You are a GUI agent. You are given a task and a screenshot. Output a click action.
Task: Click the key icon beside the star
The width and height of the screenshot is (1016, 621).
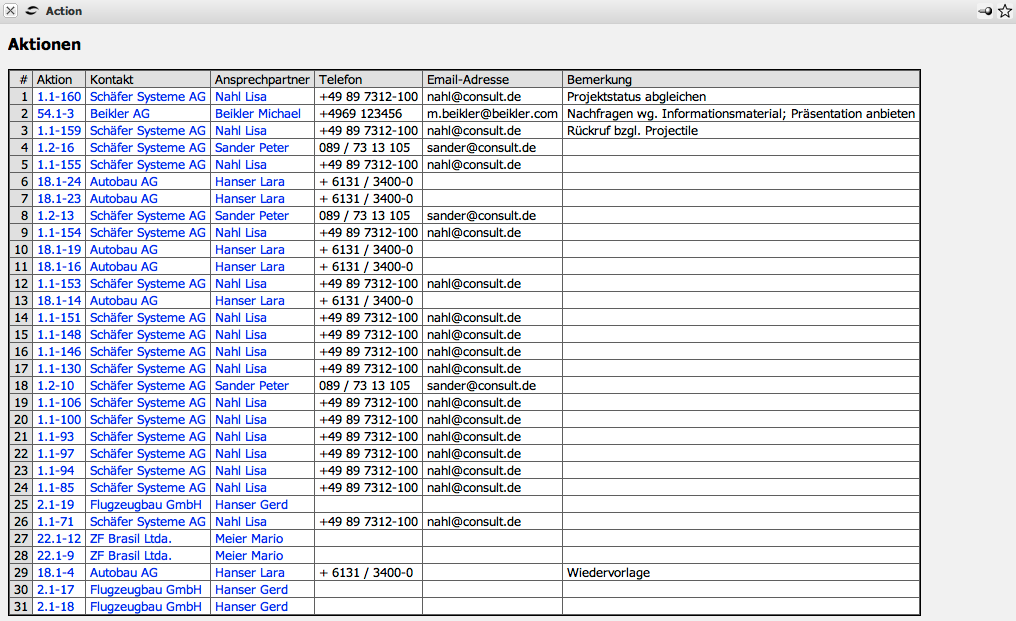(x=986, y=11)
